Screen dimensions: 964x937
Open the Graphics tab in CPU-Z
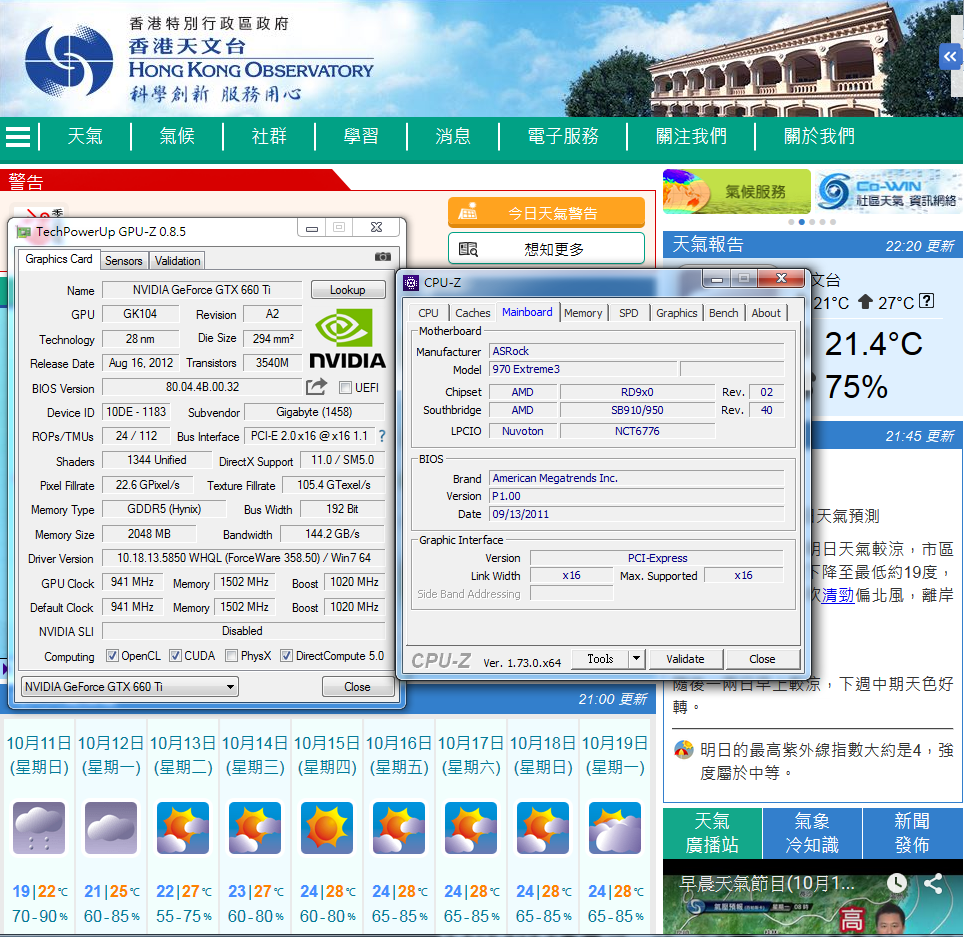point(676,313)
